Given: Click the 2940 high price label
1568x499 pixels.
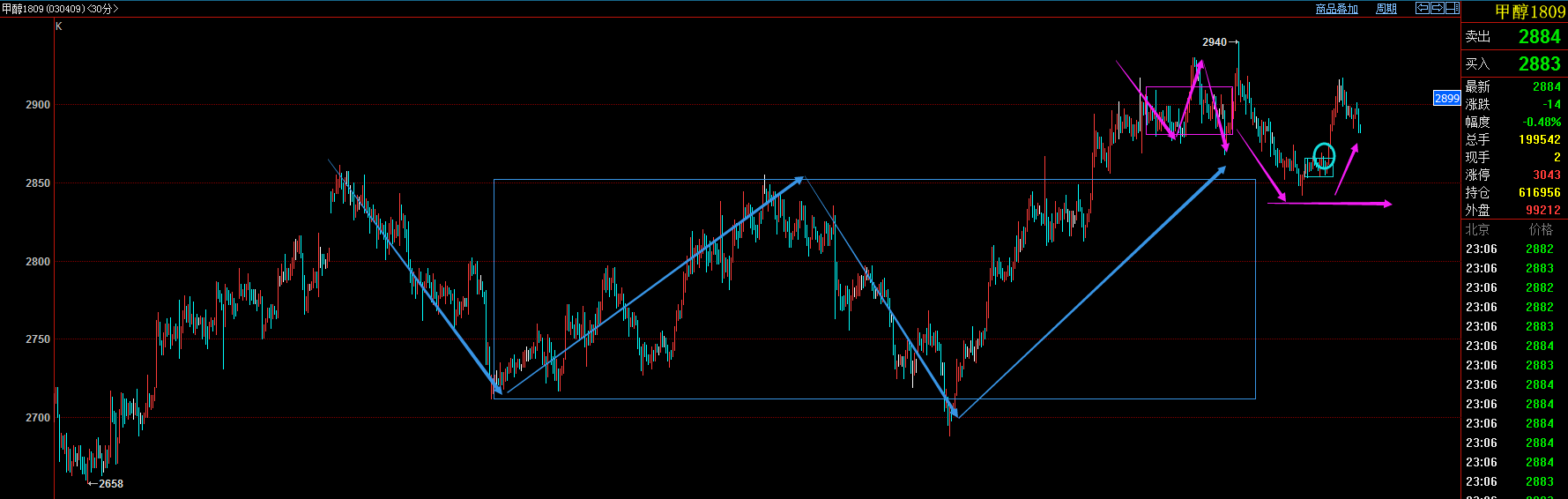Looking at the screenshot, I should 1214,42.
